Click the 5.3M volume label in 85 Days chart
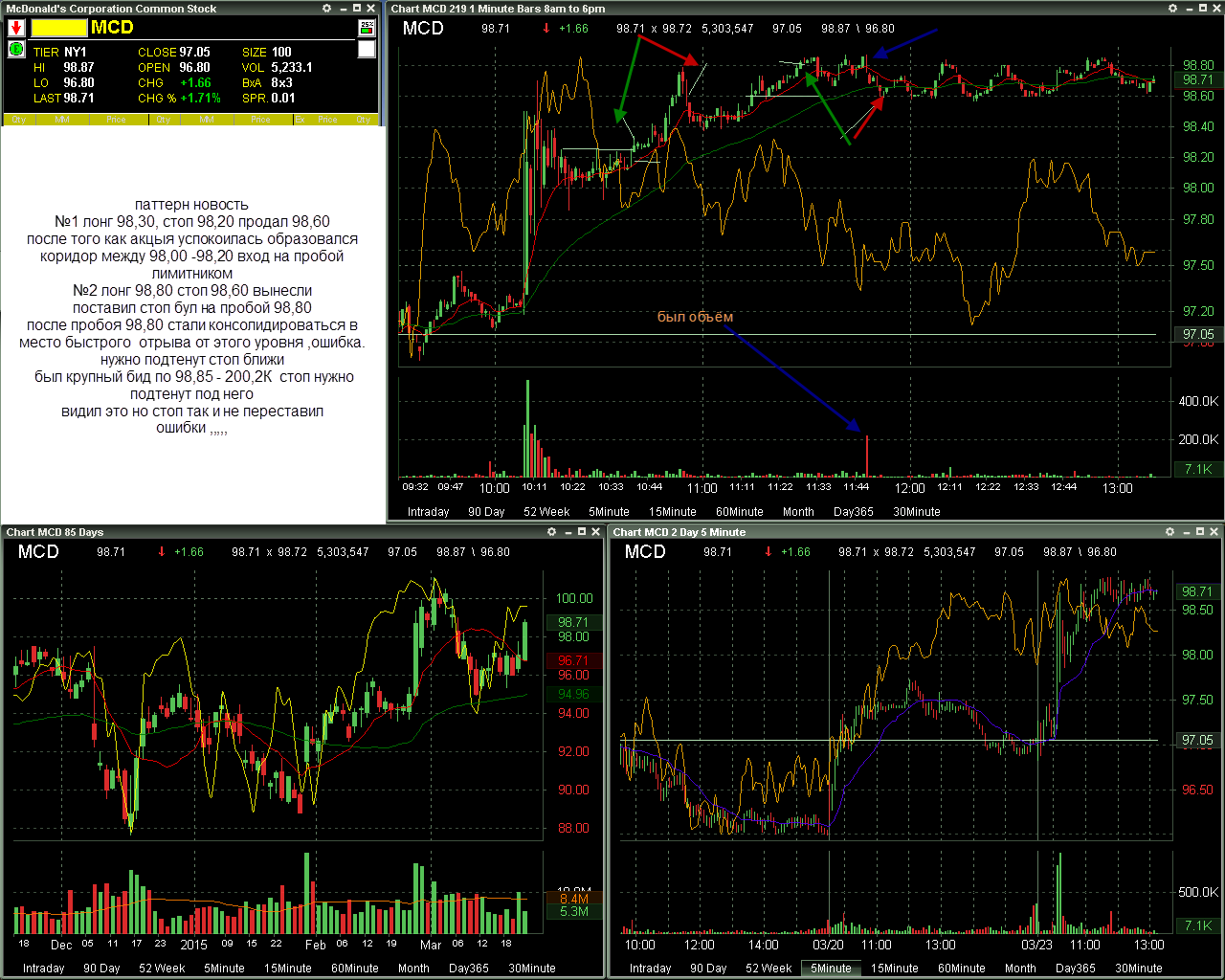This screenshot has height=980, width=1225. (x=573, y=912)
